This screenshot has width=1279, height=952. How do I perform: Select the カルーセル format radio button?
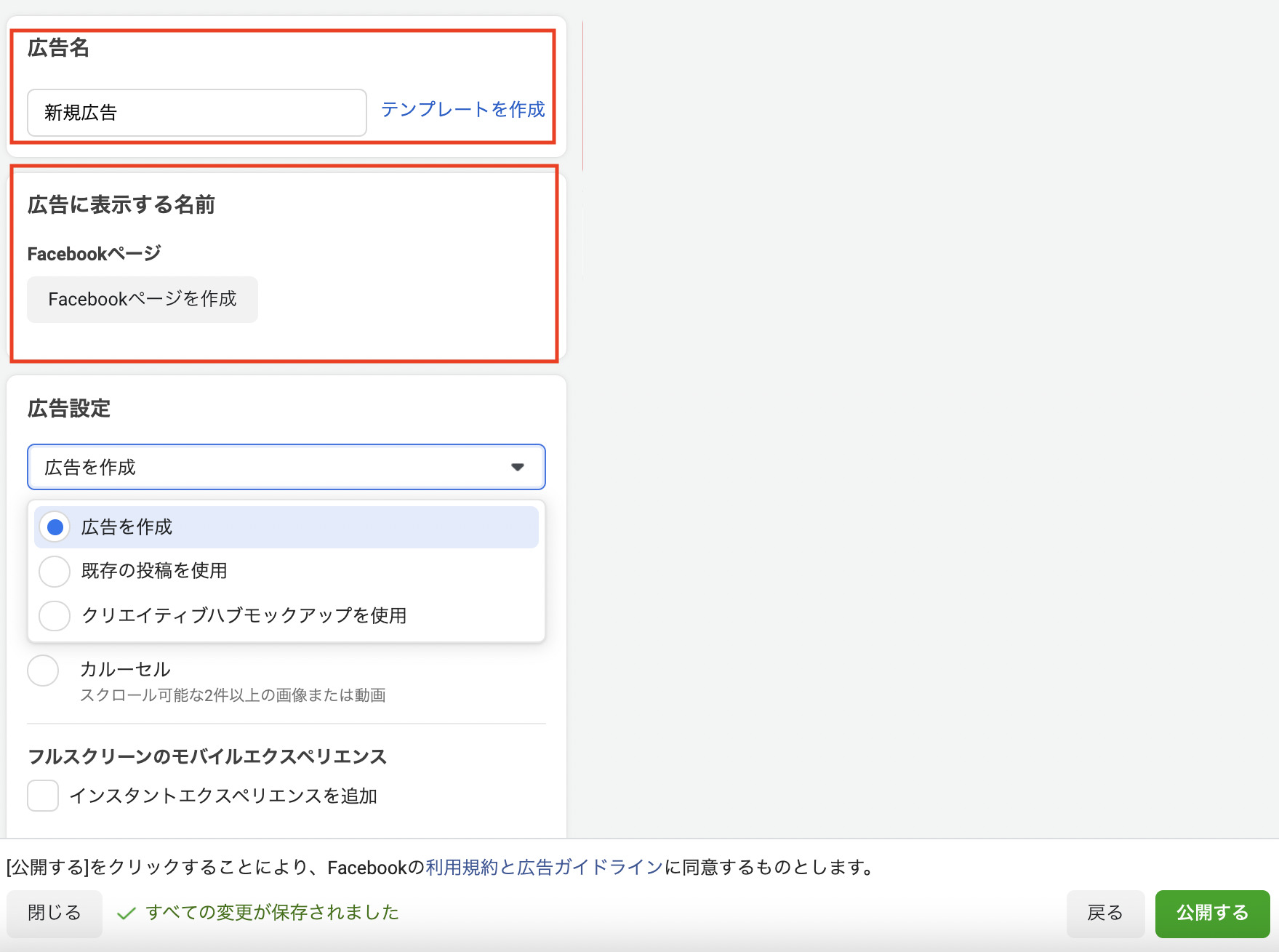(43, 671)
